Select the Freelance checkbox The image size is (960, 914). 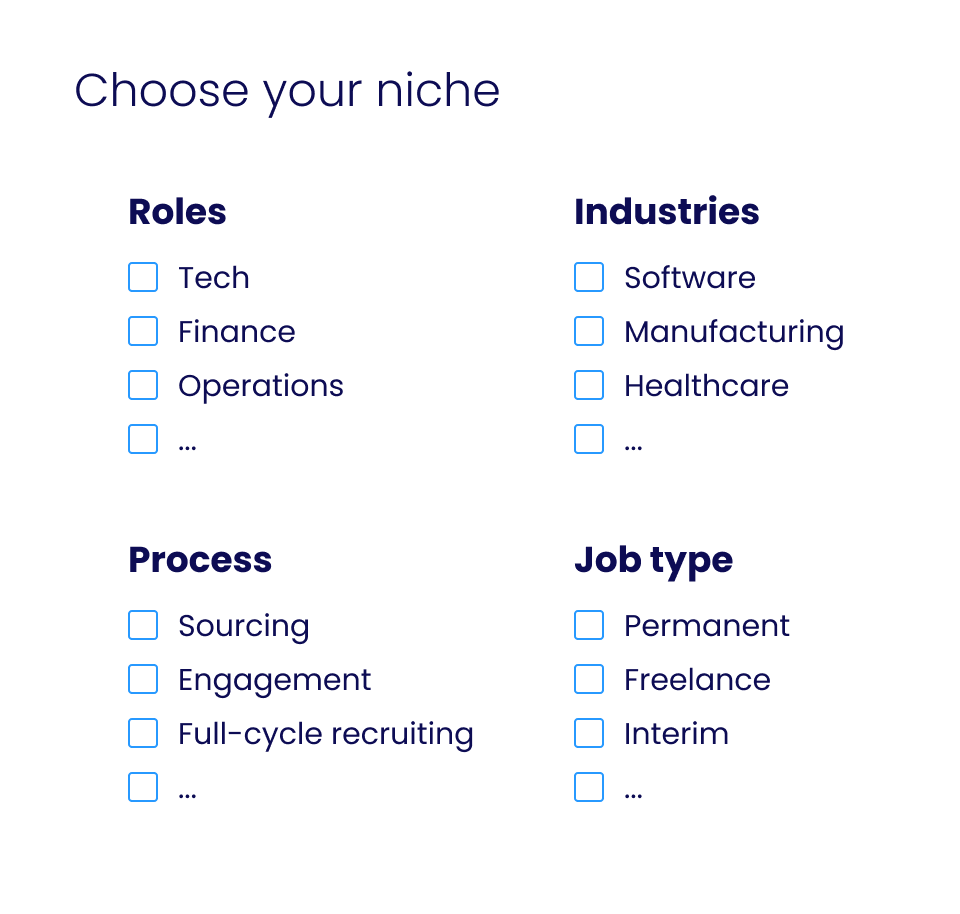tap(589, 679)
